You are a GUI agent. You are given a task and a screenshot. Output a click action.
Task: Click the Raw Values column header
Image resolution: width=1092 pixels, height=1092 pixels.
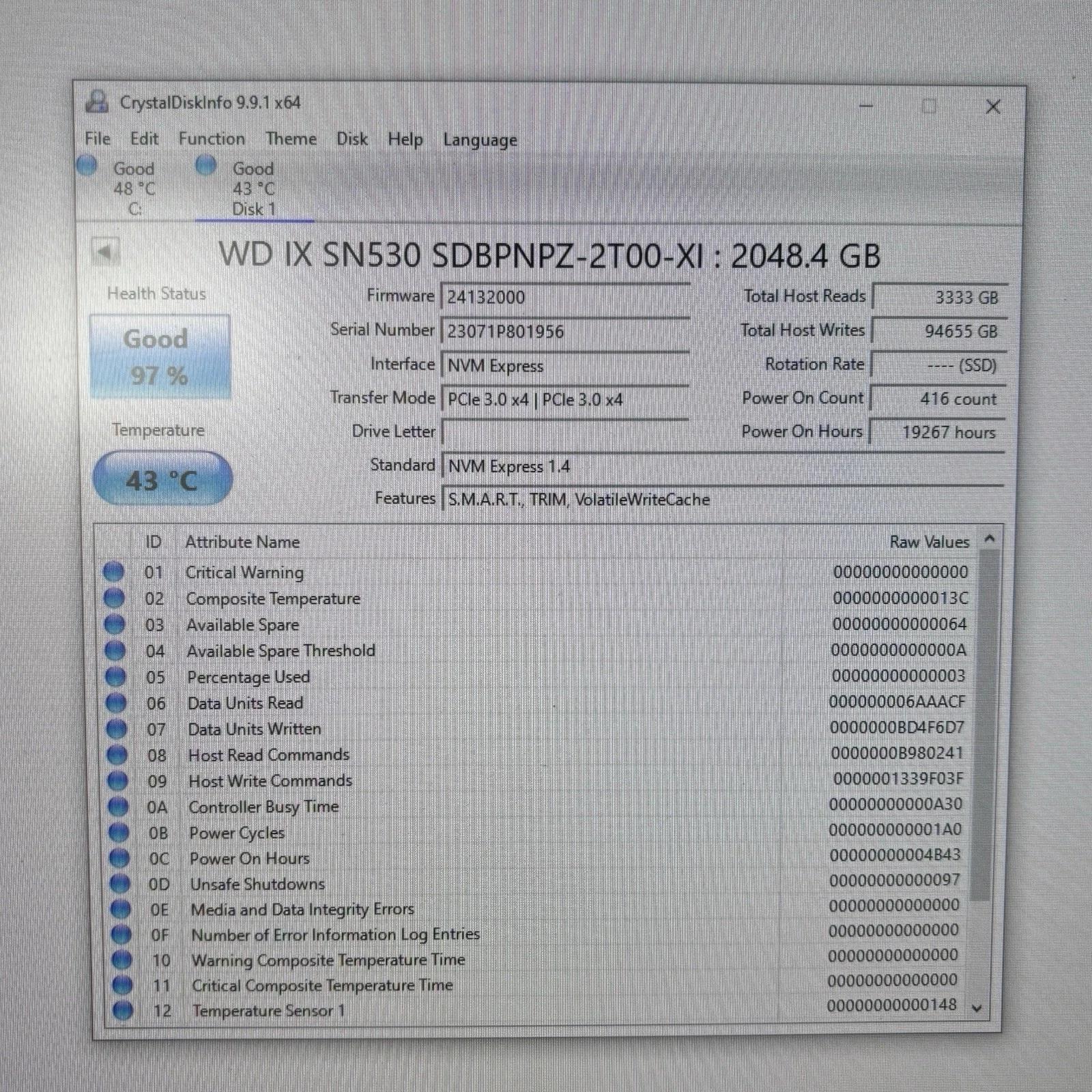pos(930,542)
